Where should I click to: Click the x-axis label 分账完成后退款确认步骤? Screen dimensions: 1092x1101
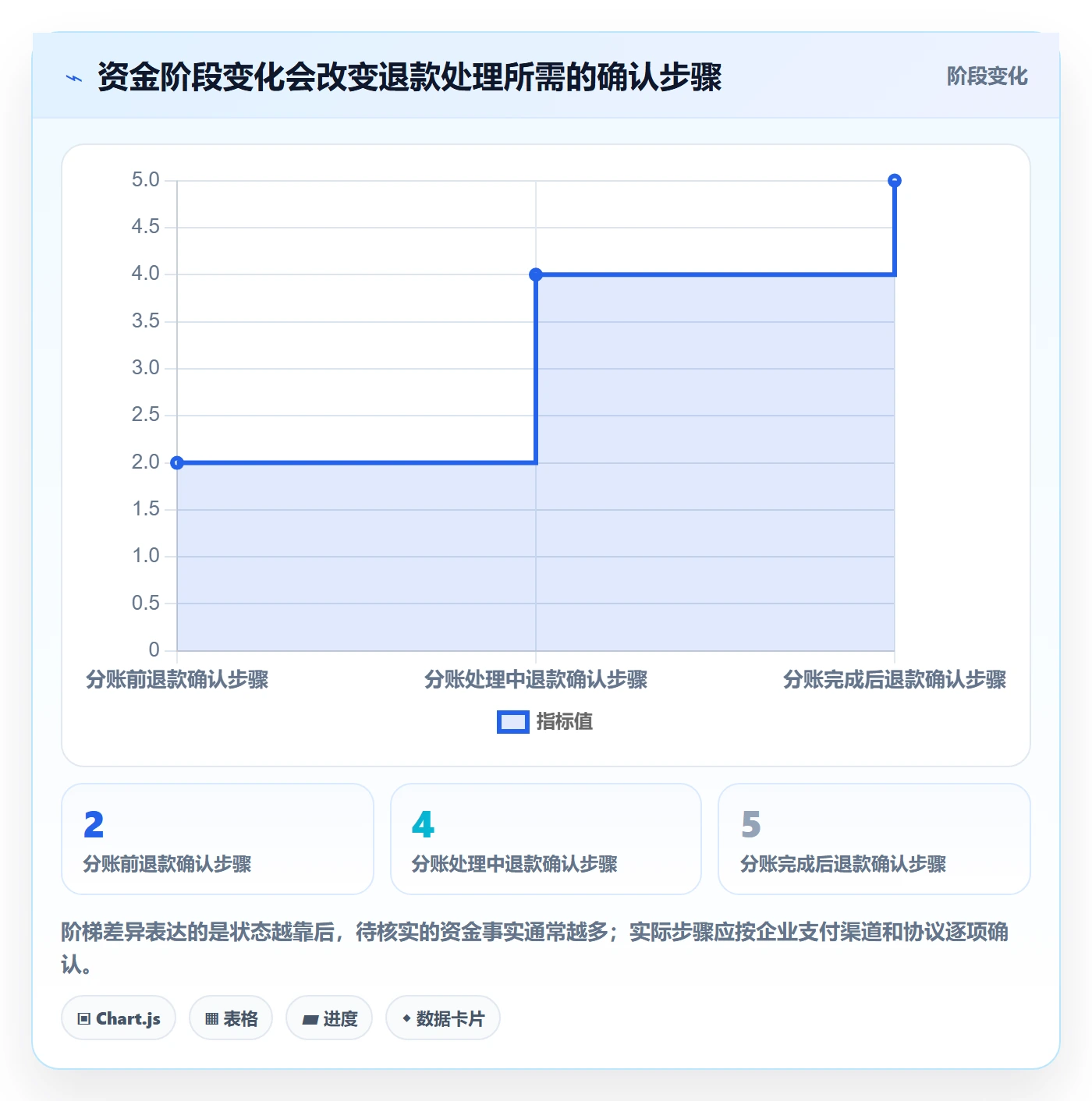(x=895, y=680)
